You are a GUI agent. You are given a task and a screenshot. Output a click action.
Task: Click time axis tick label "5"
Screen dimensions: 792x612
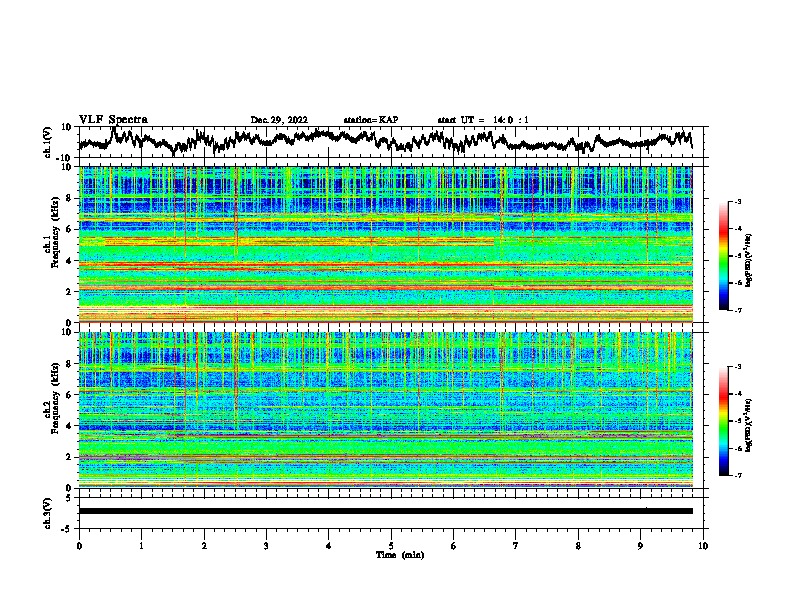tap(391, 546)
